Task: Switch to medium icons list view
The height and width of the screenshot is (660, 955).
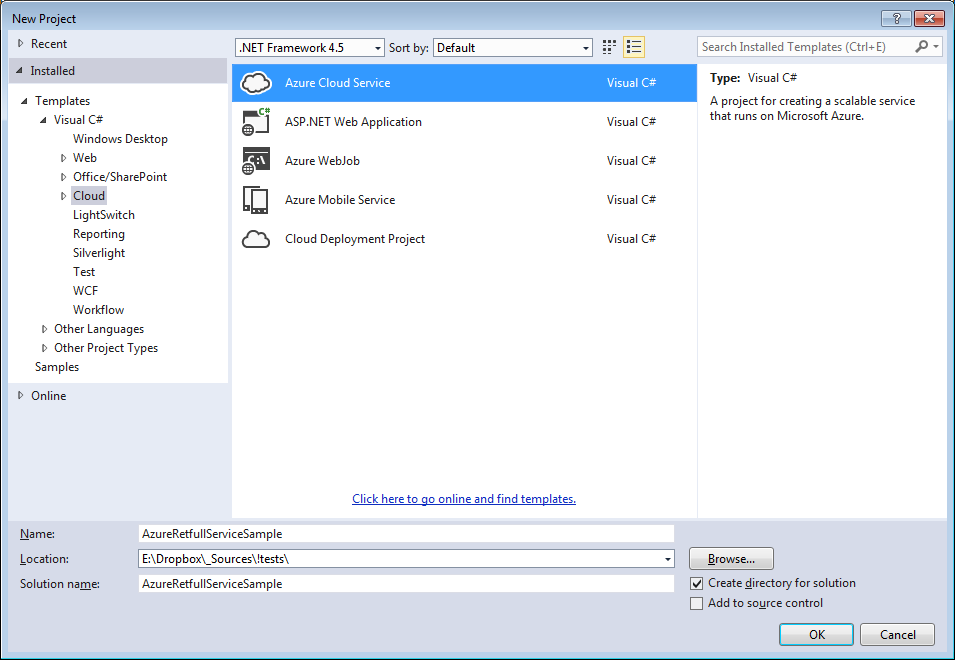Action: point(634,47)
